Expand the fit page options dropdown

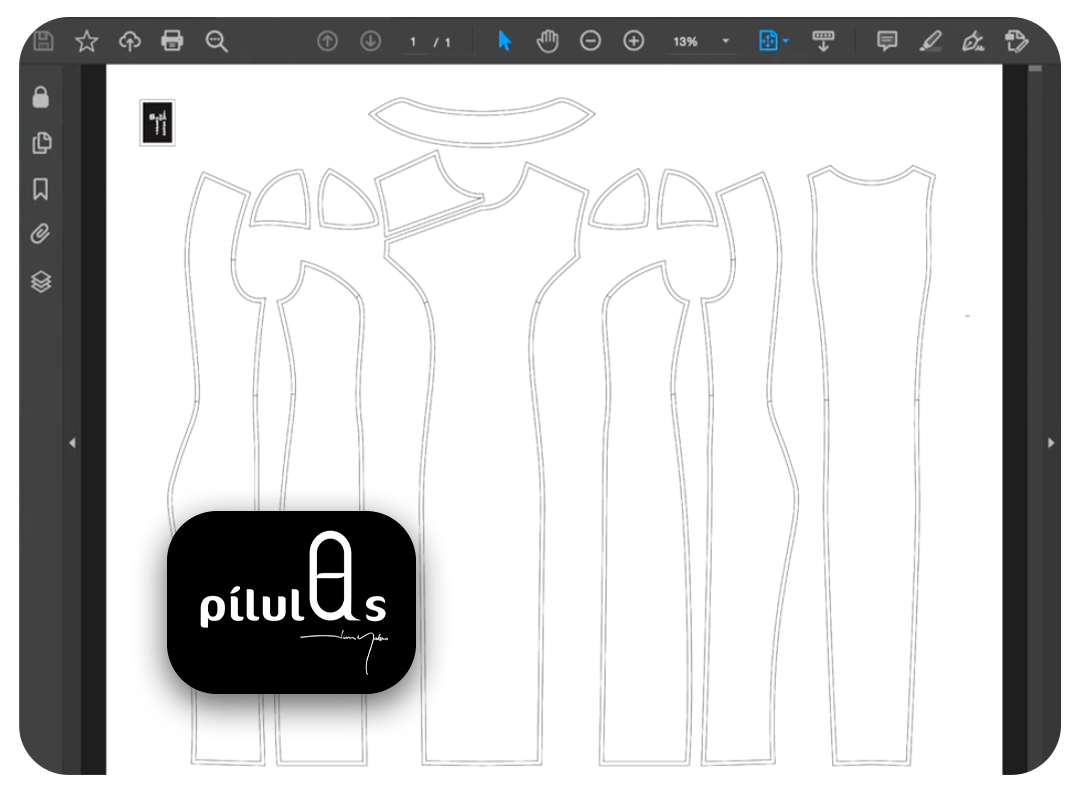tap(786, 42)
